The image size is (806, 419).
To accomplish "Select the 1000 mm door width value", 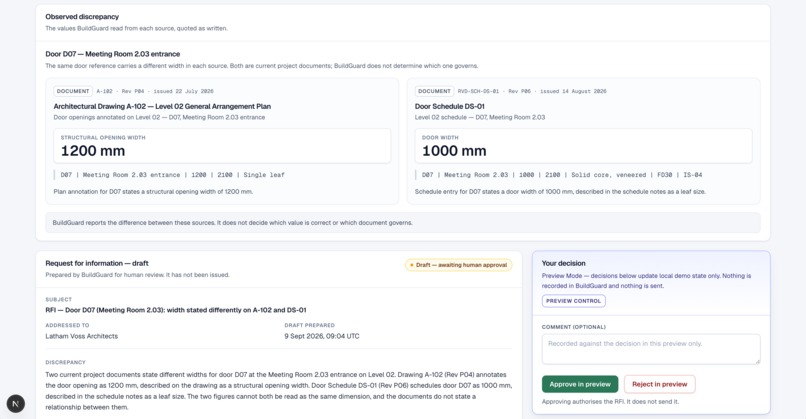I will [x=454, y=151].
